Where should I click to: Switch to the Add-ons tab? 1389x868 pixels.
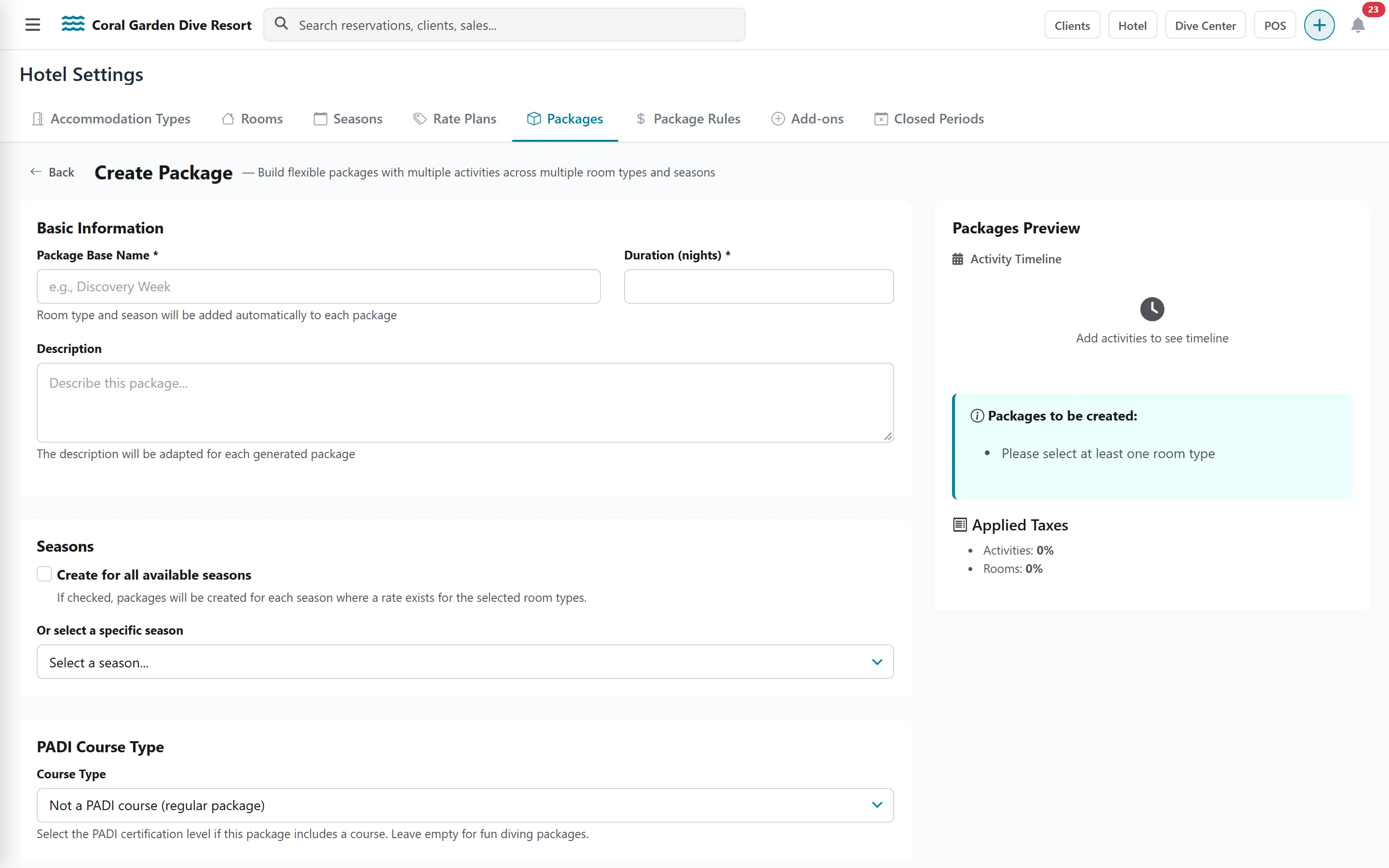[807, 119]
